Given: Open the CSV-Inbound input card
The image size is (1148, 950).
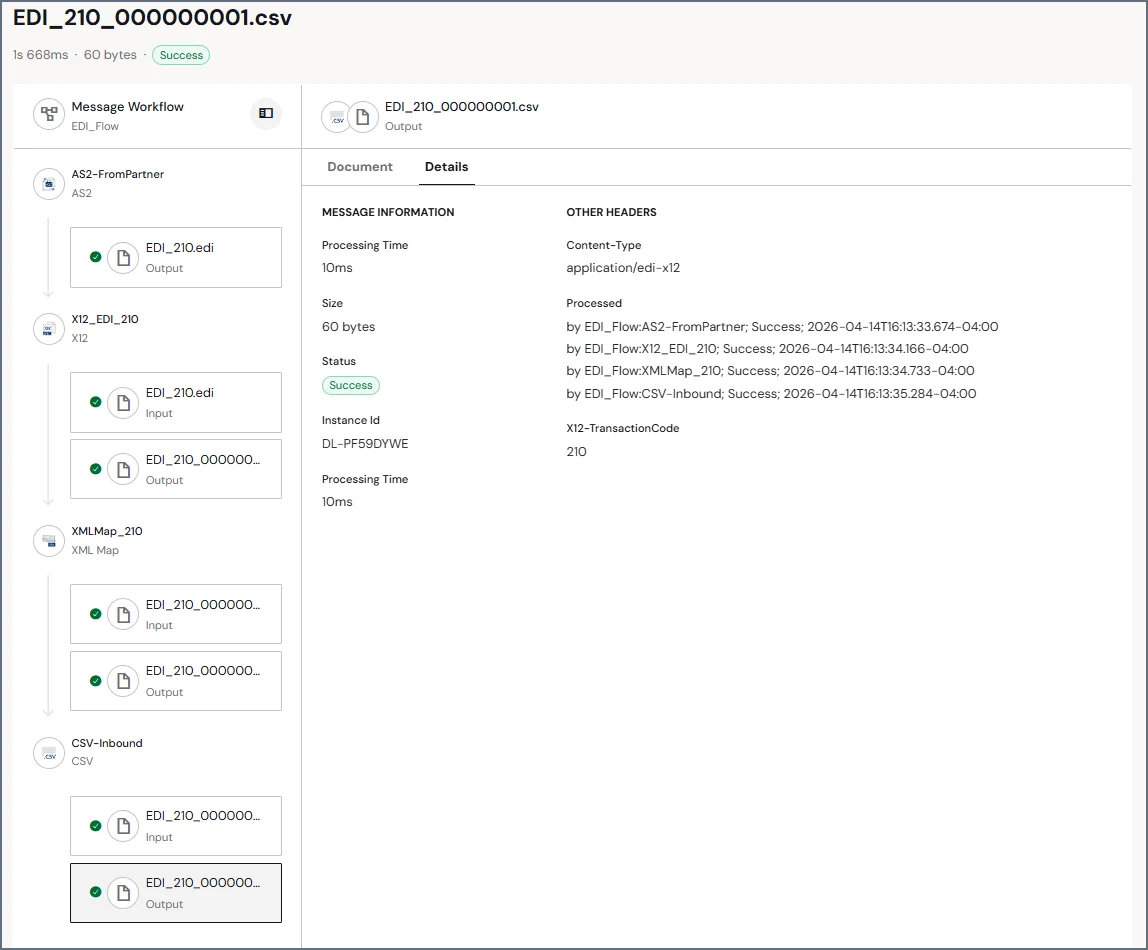Looking at the screenshot, I should tap(176, 826).
